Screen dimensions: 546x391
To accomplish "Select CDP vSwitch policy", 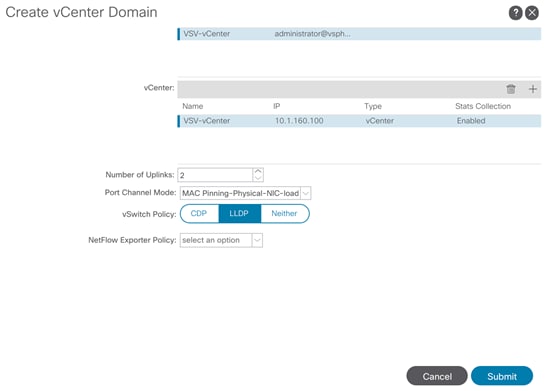I will click(199, 213).
